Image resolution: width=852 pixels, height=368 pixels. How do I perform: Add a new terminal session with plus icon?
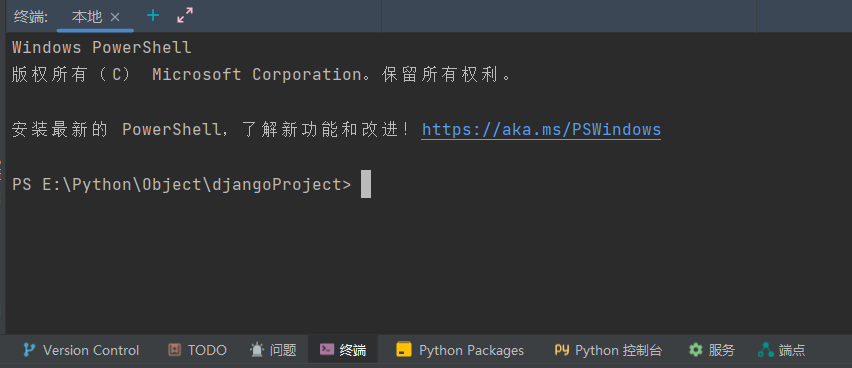153,16
